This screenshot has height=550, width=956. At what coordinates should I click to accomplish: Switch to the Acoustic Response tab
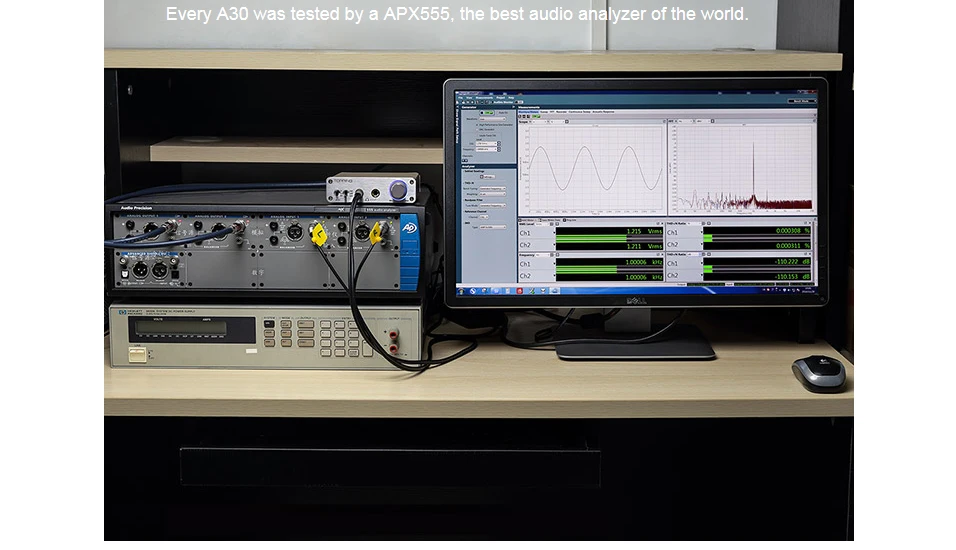[603, 112]
